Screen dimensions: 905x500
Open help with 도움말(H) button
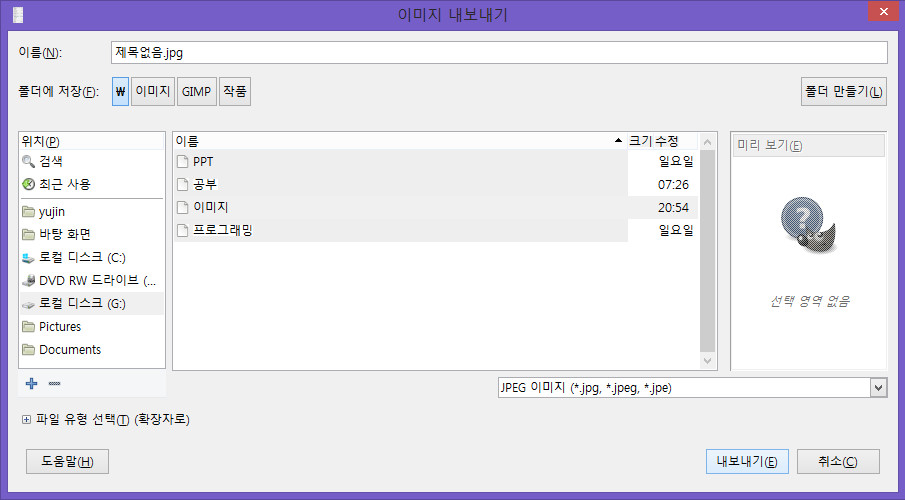pyautogui.click(x=68, y=462)
